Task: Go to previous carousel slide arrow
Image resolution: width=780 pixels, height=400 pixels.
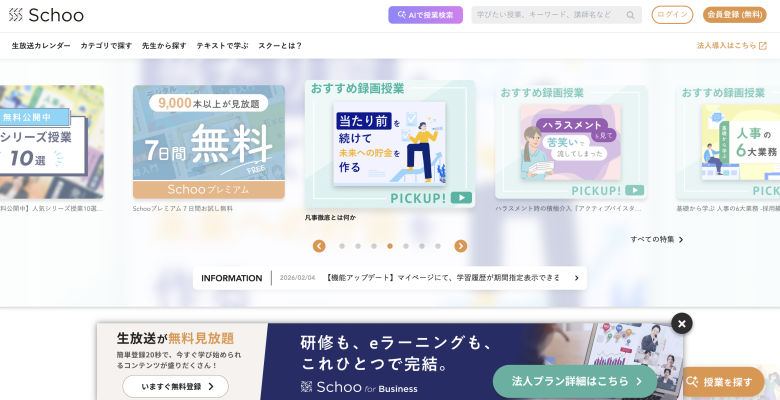Action: (x=319, y=246)
